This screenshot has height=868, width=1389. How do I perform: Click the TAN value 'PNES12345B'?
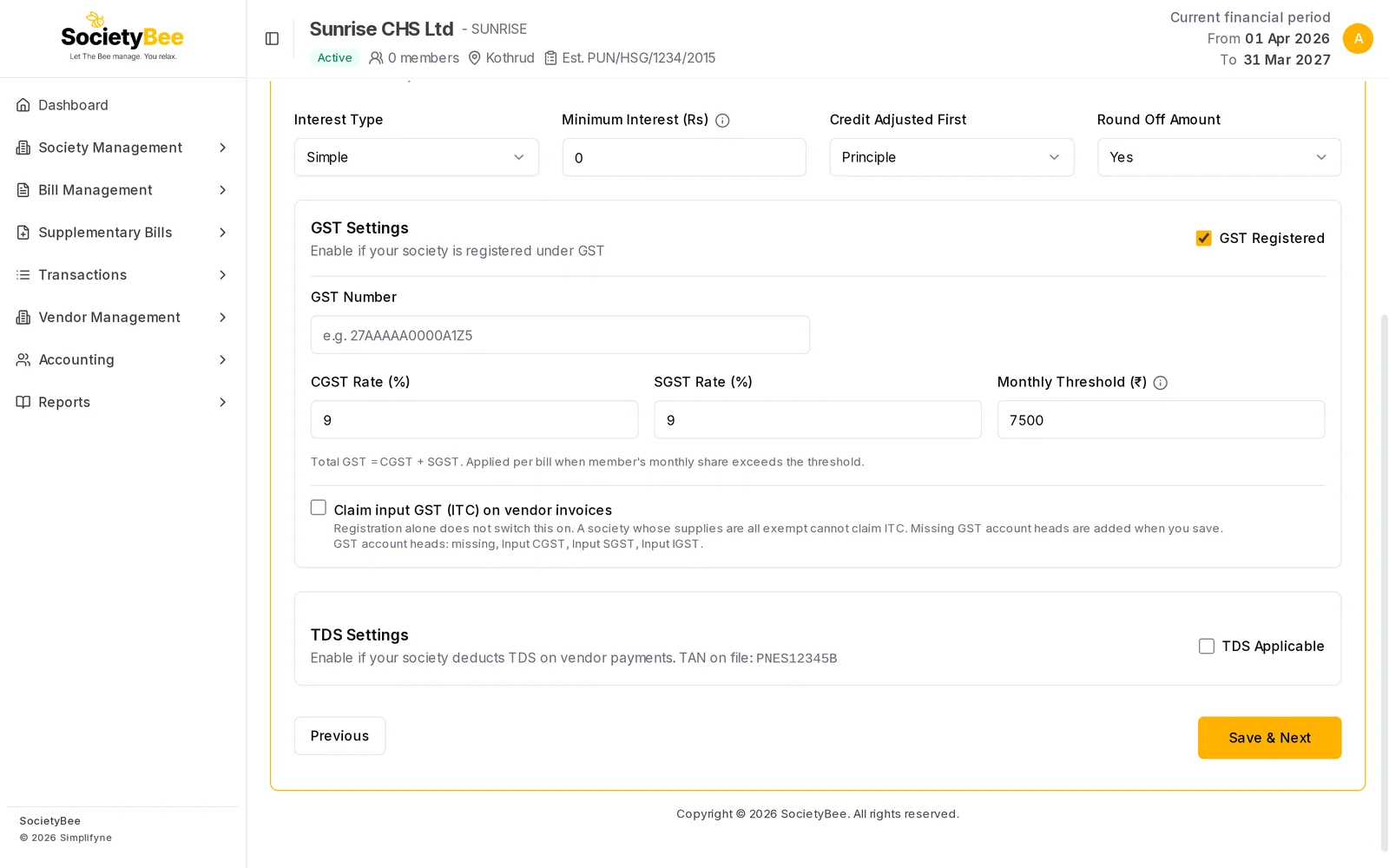click(796, 659)
